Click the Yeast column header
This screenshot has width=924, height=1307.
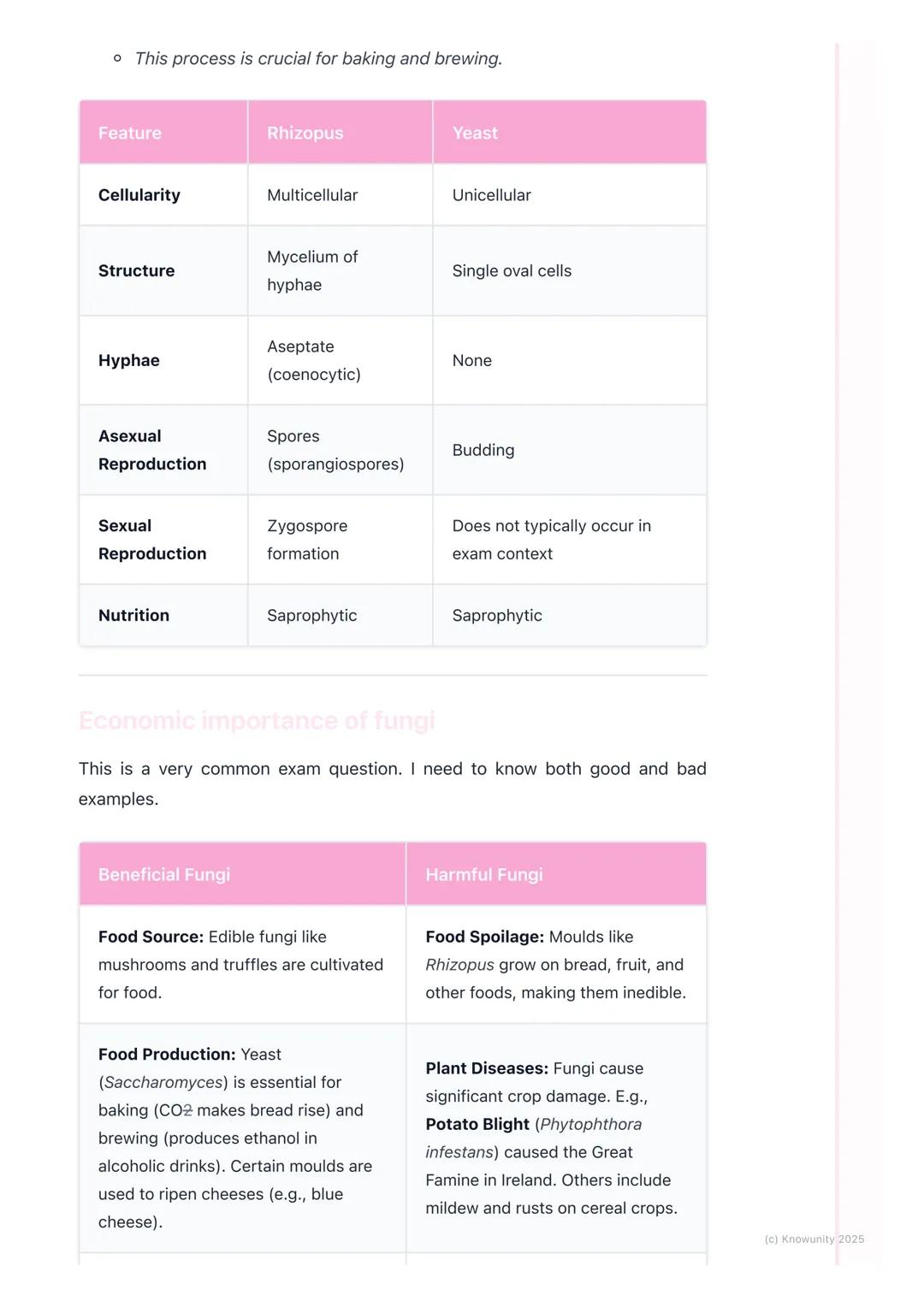475,133
